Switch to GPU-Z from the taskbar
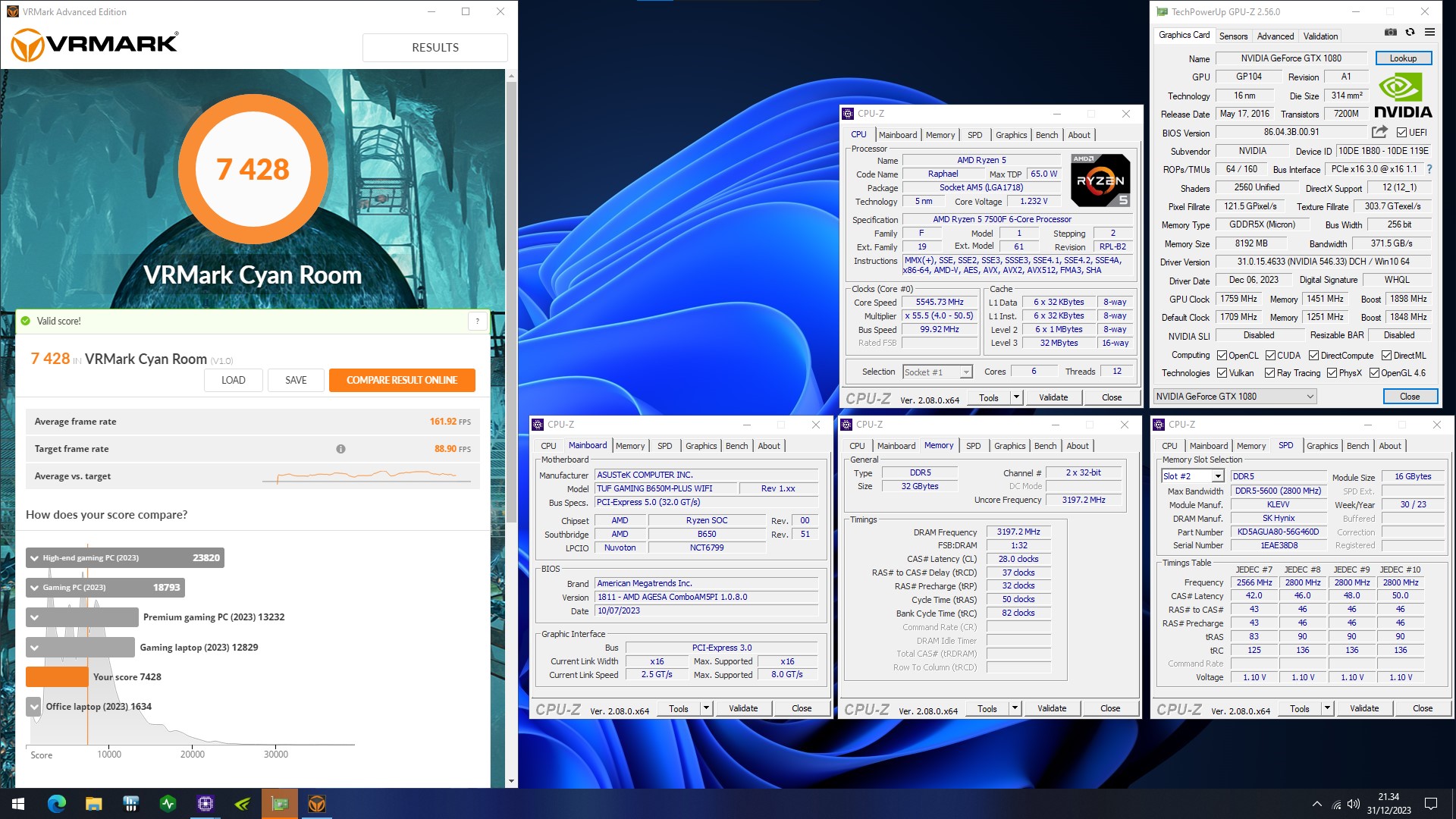The width and height of the screenshot is (1456, 819). (x=280, y=804)
